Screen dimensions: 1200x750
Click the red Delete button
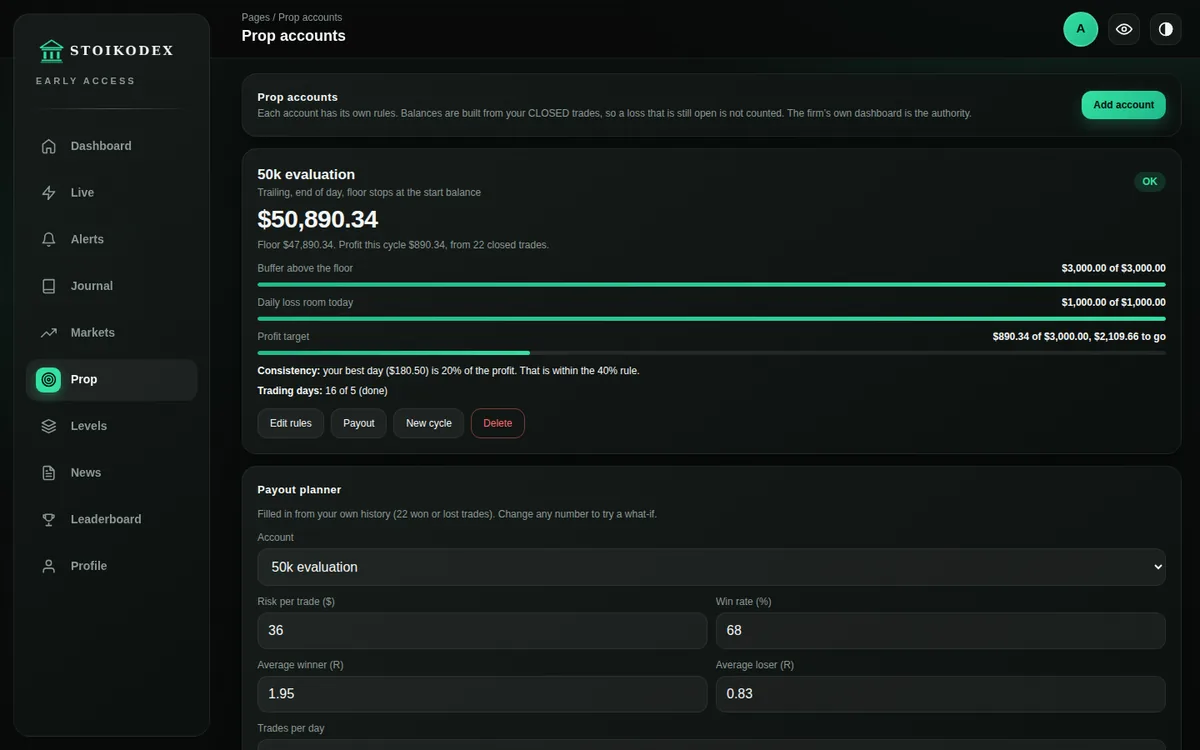[497, 423]
